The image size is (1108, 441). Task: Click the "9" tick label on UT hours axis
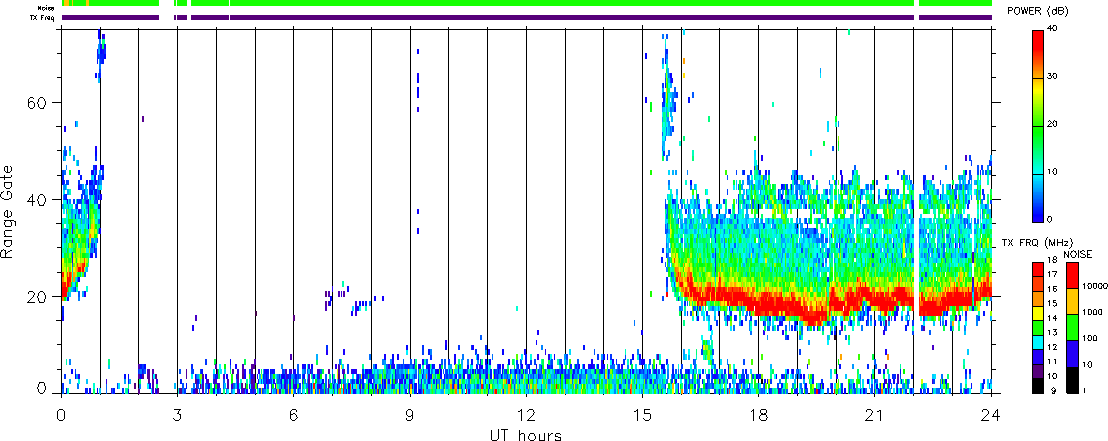[410, 415]
